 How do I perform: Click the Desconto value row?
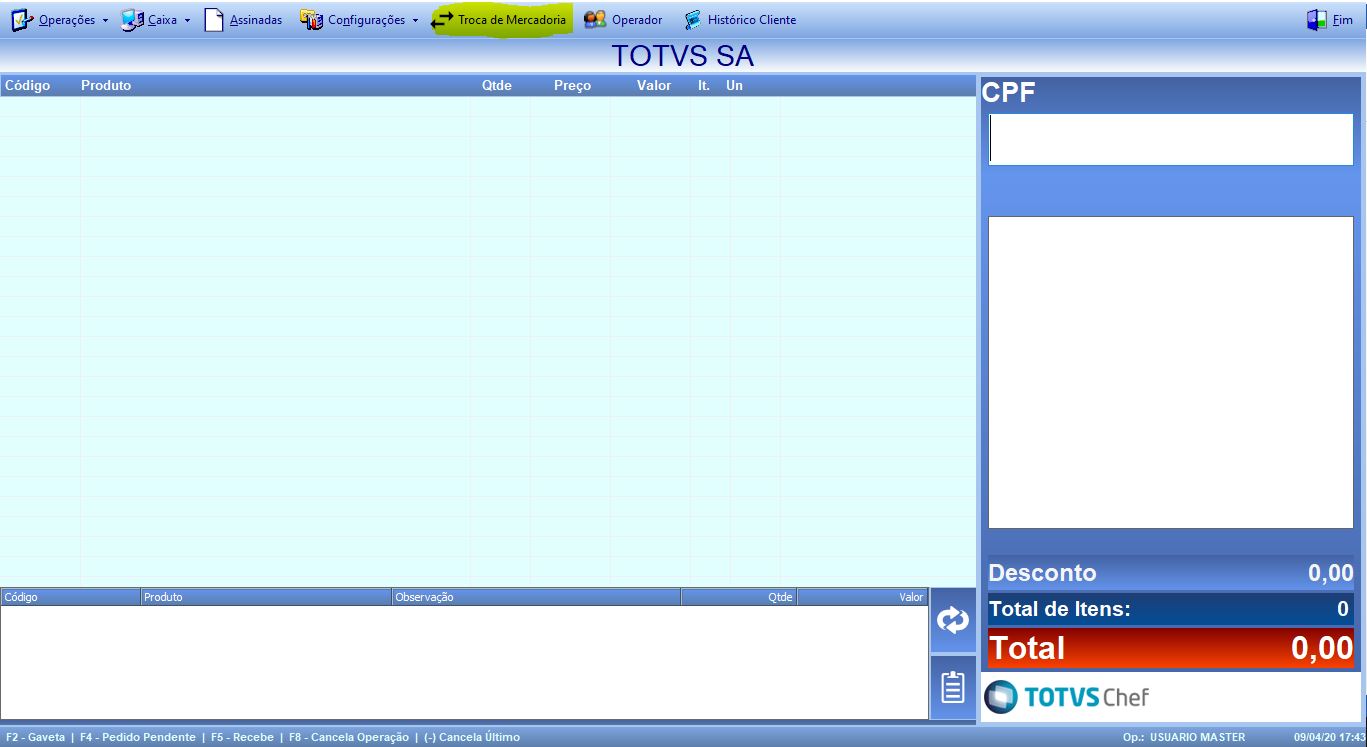1171,573
